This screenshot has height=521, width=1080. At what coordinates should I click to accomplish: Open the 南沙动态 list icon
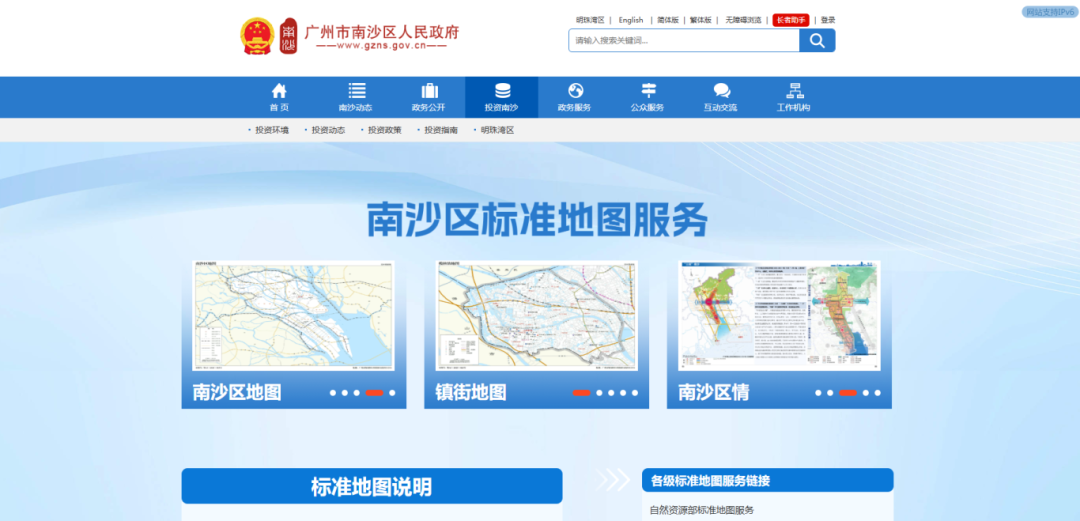point(356,91)
